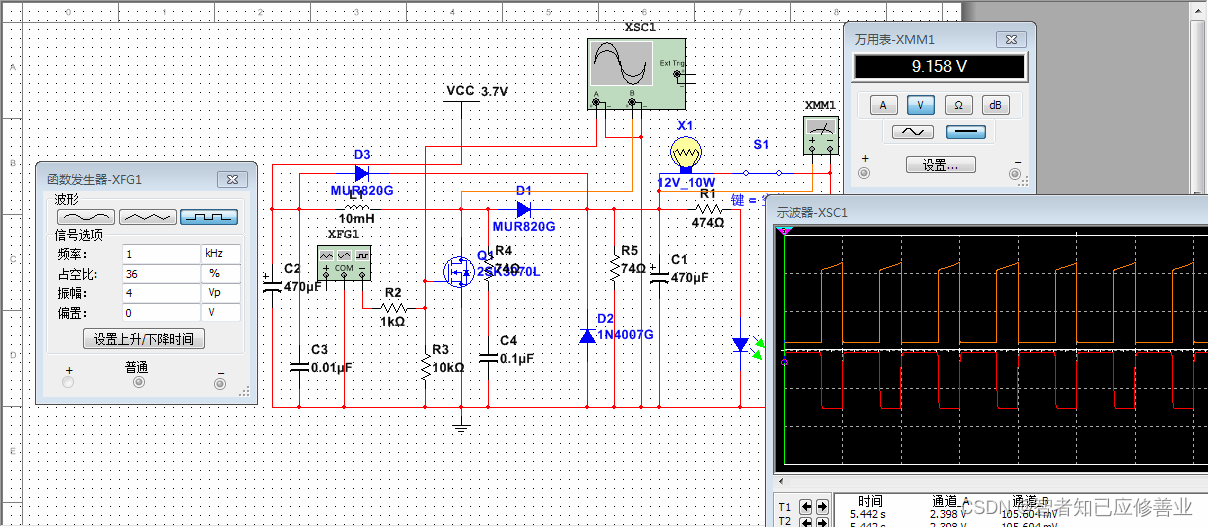Move oscilloscope cursor T1 right
The width and height of the screenshot is (1208, 527).
821,506
